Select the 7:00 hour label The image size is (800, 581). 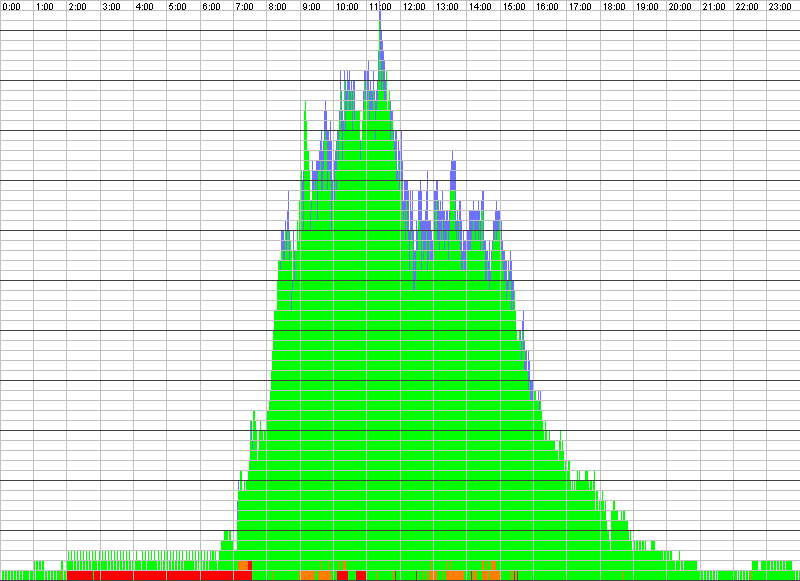244,7
